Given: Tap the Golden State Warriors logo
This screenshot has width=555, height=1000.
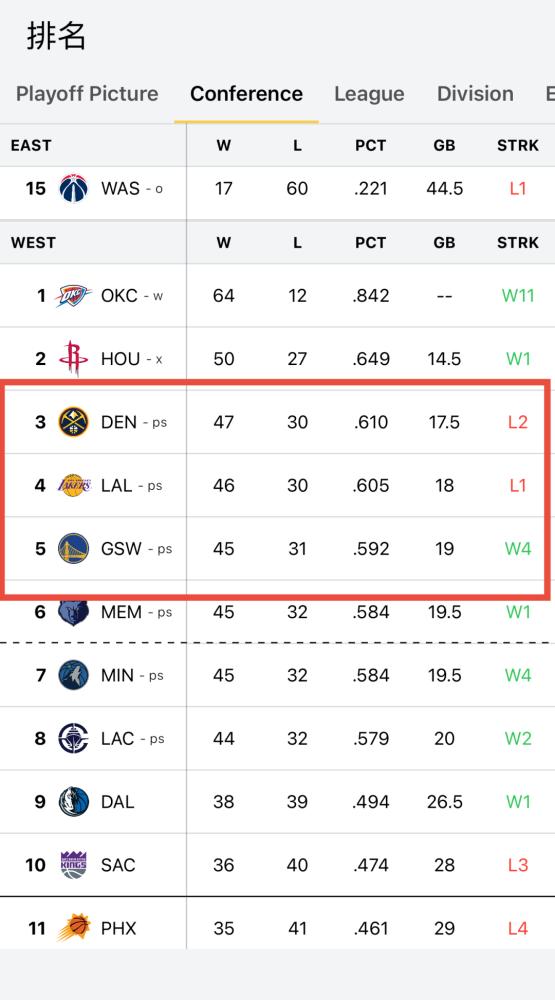Looking at the screenshot, I should coord(73,548).
